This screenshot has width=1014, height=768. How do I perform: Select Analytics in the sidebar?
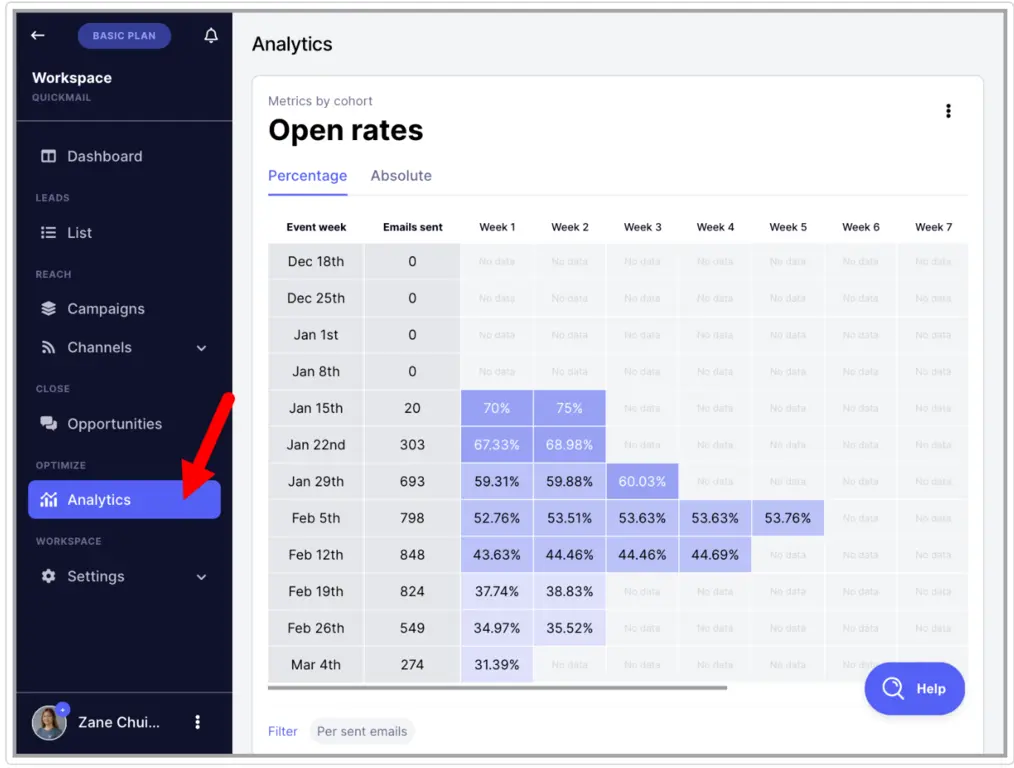coord(125,500)
